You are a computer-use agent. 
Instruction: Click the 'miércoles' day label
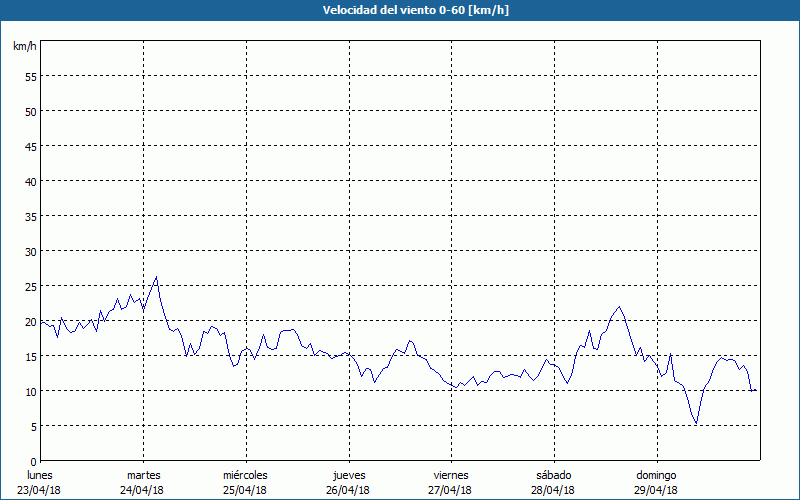pos(245,475)
